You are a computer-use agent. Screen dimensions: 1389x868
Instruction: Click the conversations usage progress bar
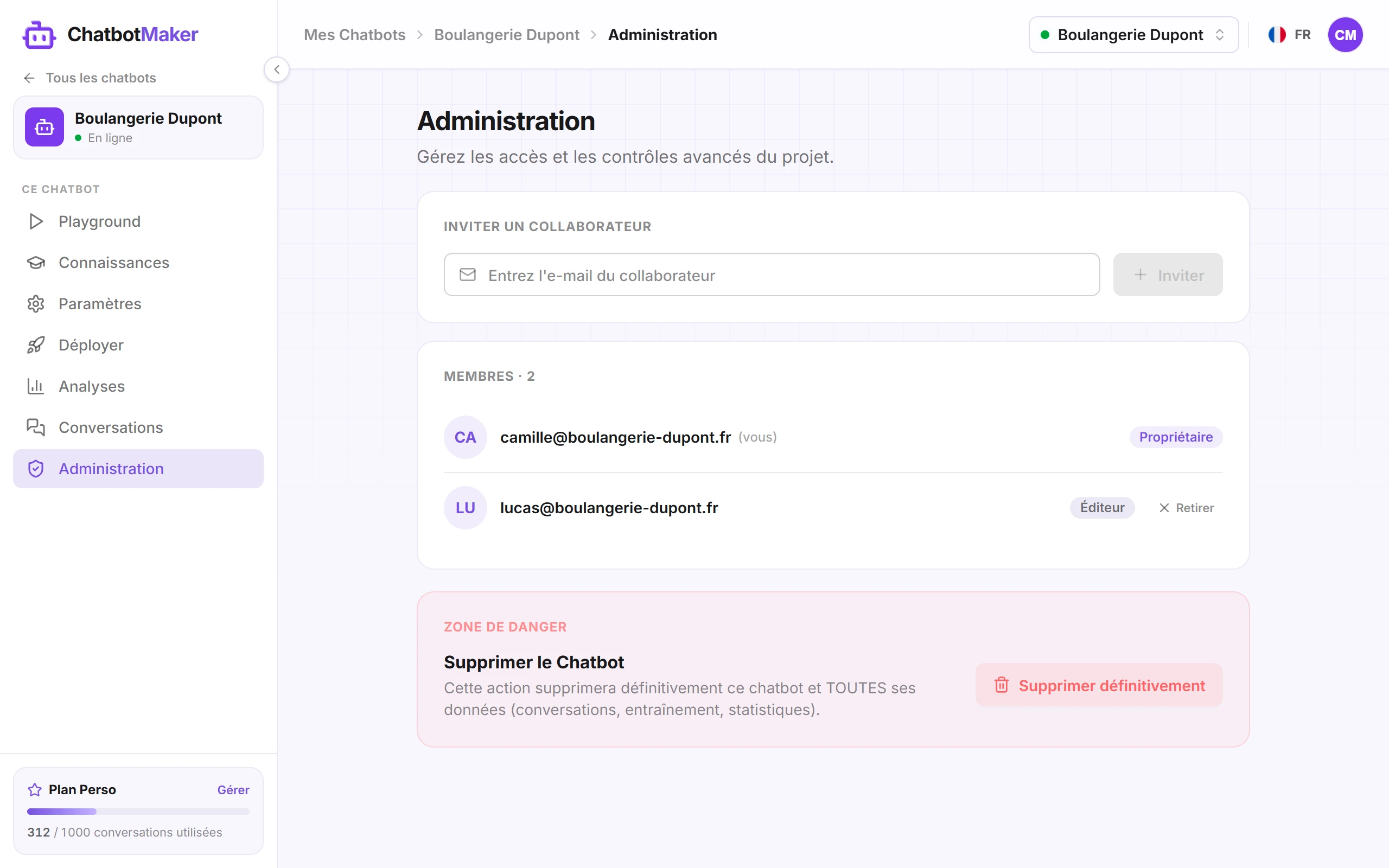[x=138, y=812]
